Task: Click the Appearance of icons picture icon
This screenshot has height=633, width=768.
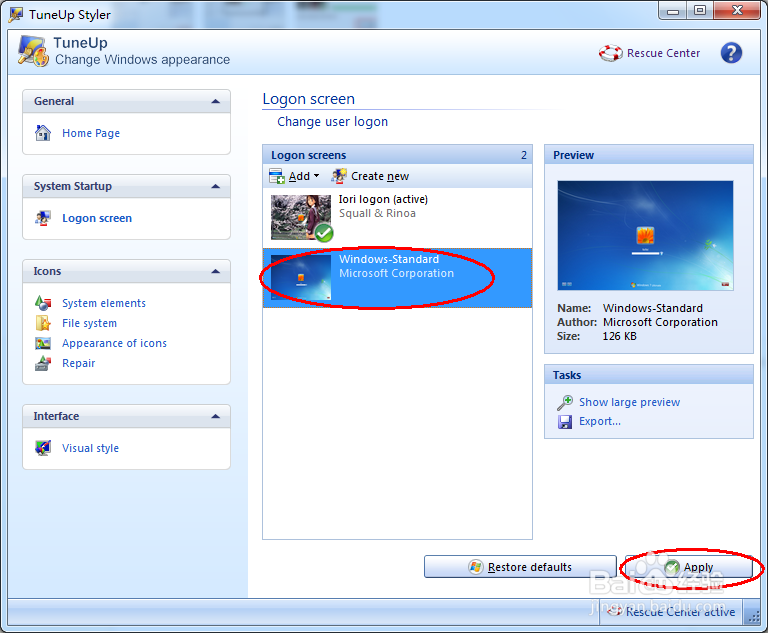Action: click(x=43, y=343)
